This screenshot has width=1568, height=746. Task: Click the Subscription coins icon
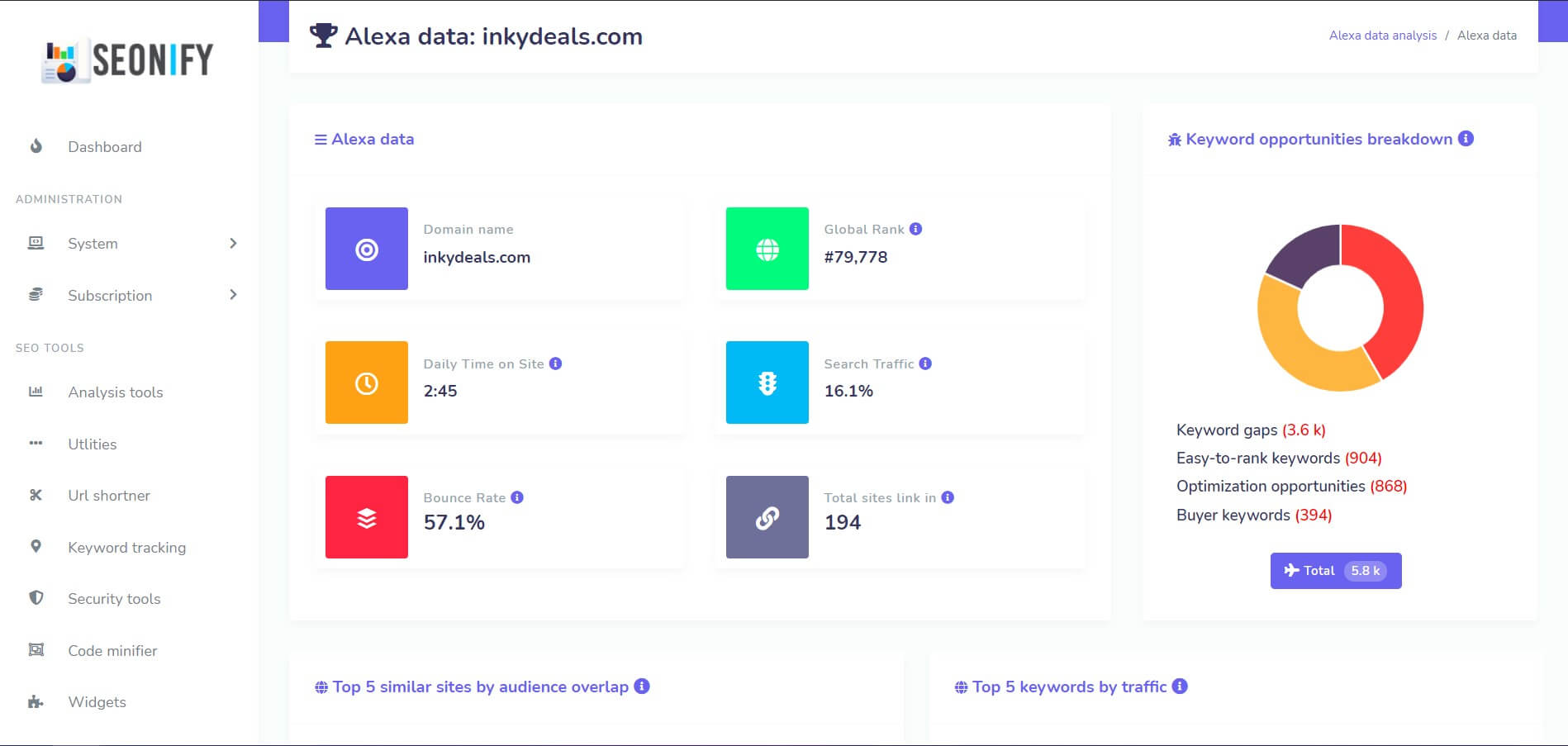pyautogui.click(x=36, y=295)
